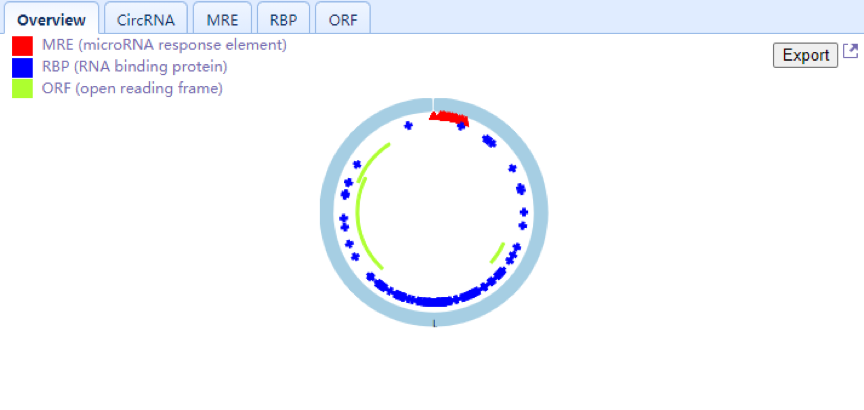
Task: Click the 'ORF (open reading frame)' legend label
Action: [x=132, y=89]
